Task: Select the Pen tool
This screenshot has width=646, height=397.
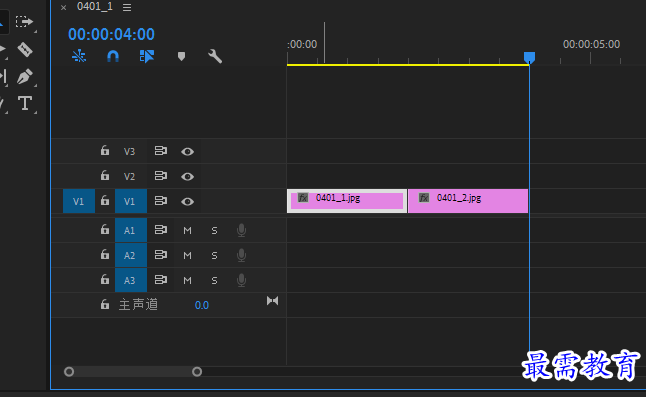Action: point(24,77)
